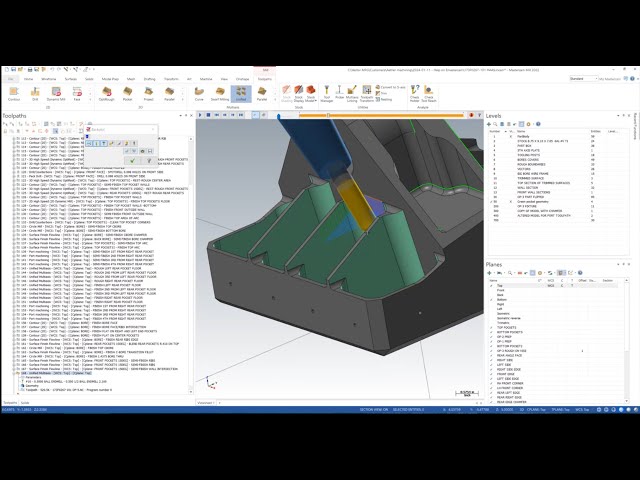Choose the Face toolpath icon

(77, 93)
